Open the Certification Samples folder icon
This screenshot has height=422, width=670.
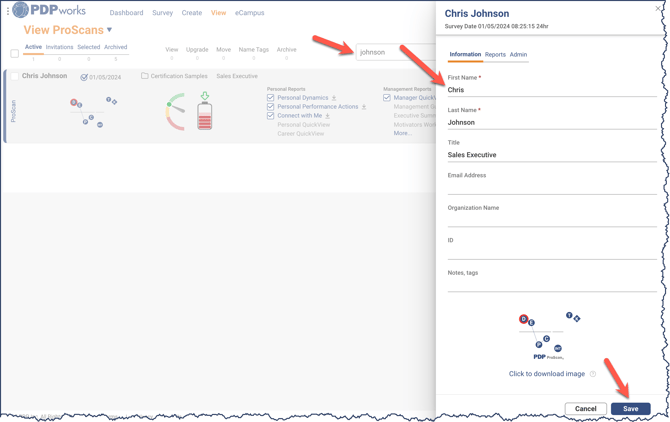pos(145,76)
